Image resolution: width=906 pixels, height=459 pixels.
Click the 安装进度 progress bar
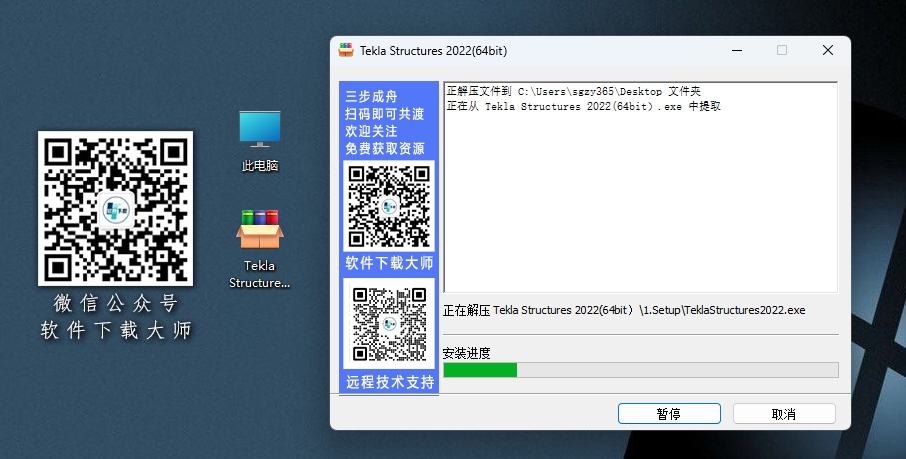(641, 370)
